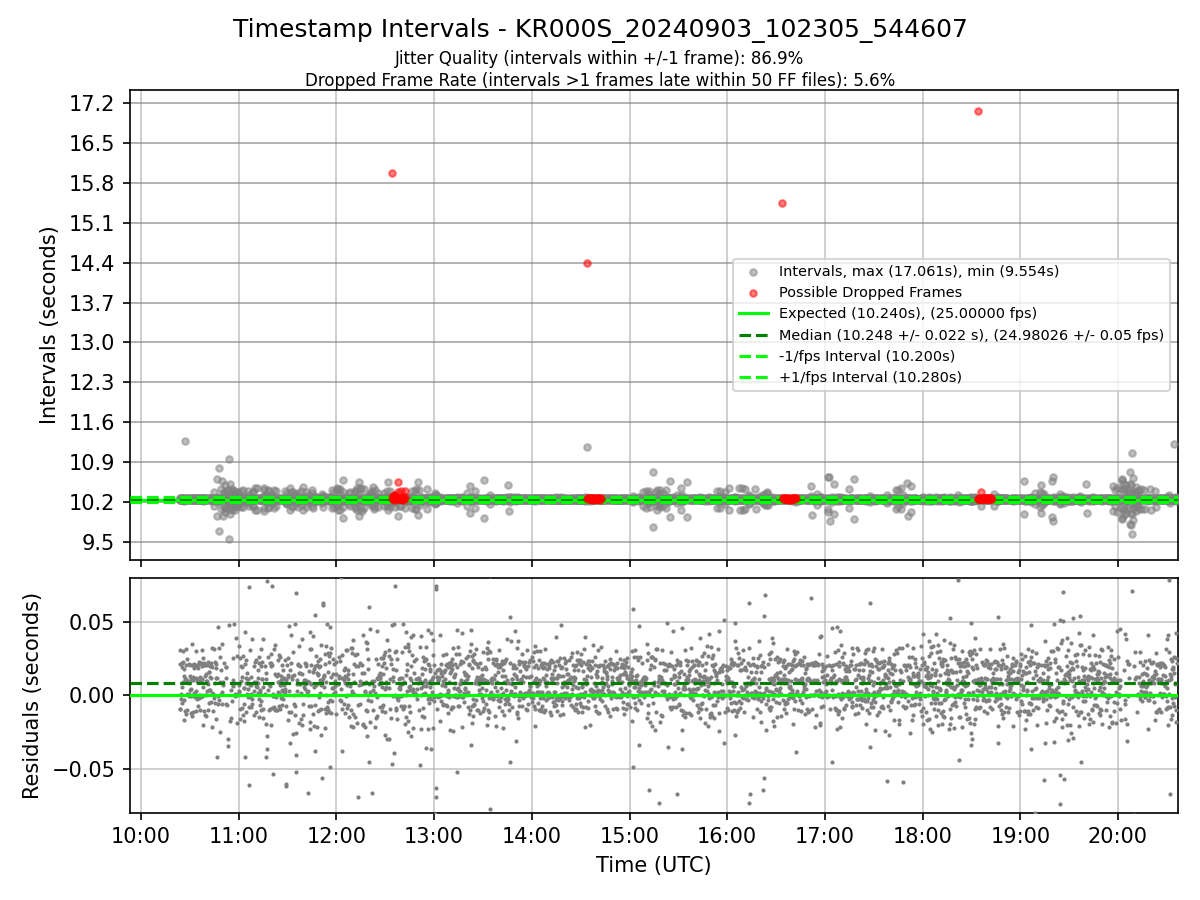Click the gray point near 11.25s at 10:27
The width and height of the screenshot is (1200, 900).
[x=185, y=441]
